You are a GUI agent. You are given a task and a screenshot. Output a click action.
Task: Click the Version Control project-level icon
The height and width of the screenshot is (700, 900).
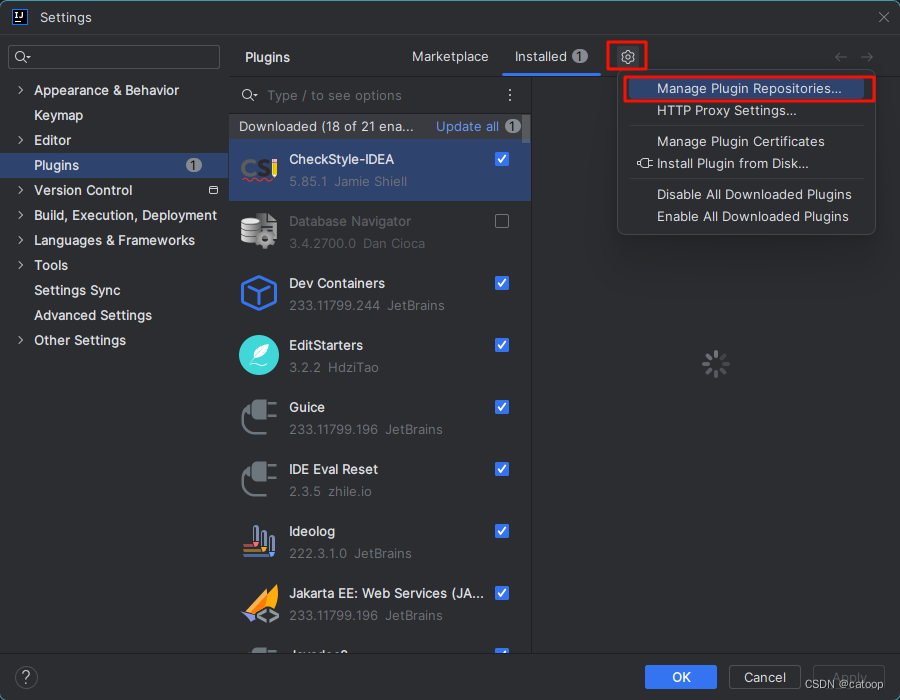214,190
